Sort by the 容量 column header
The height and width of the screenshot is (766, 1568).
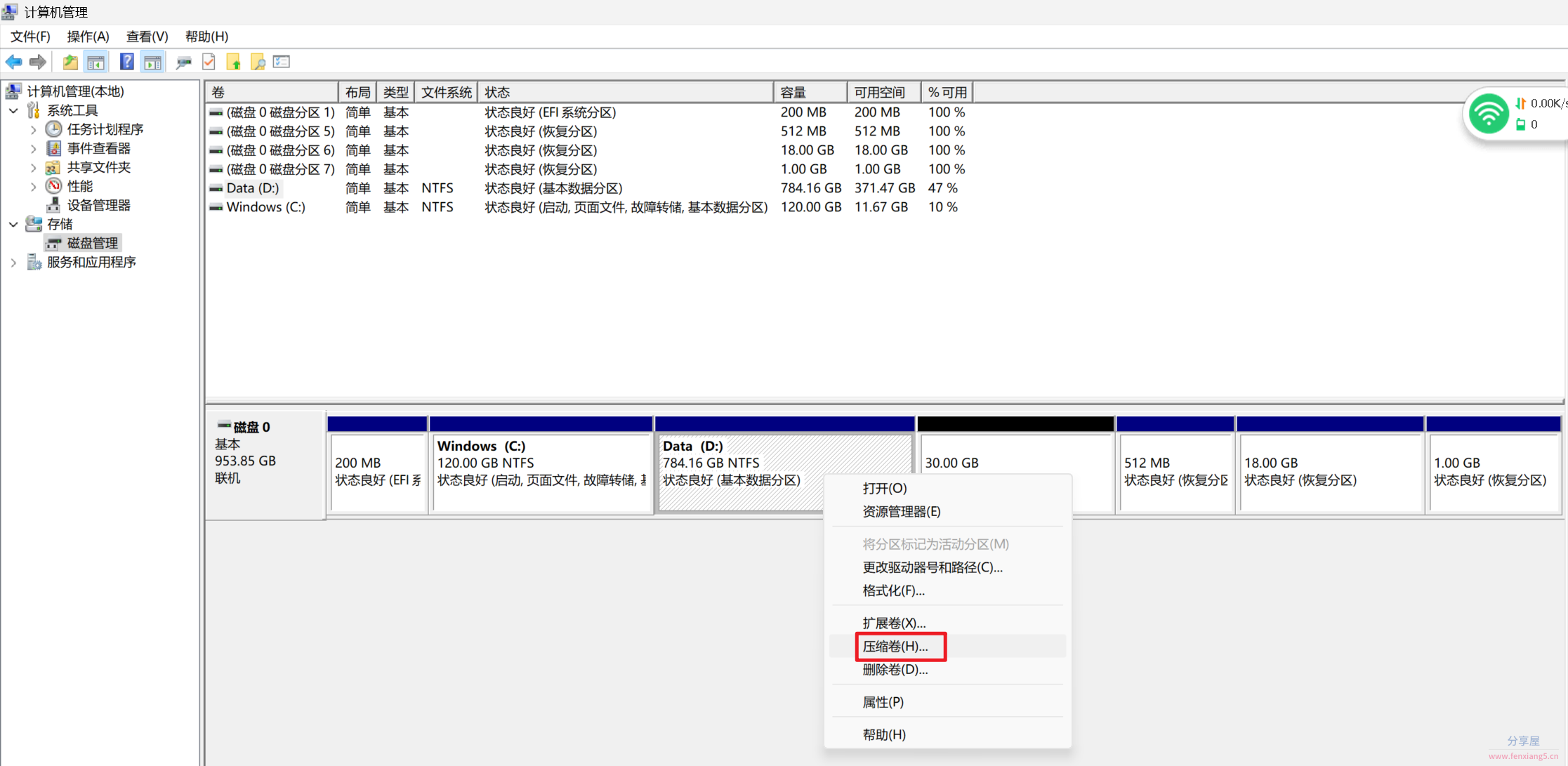click(811, 92)
